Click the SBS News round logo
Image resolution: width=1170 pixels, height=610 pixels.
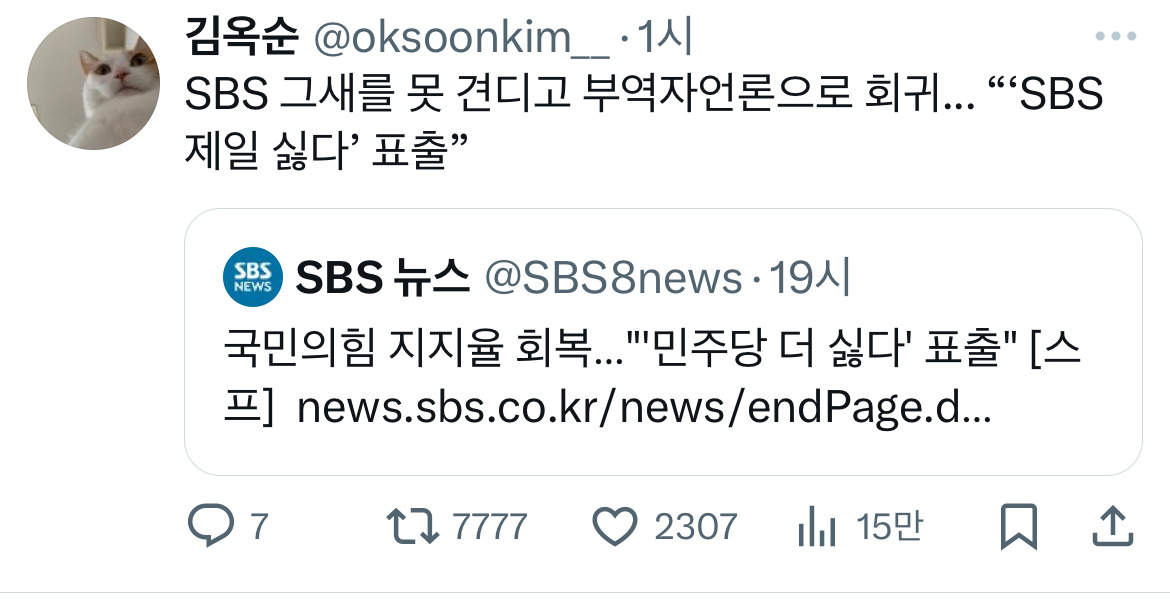point(252,277)
